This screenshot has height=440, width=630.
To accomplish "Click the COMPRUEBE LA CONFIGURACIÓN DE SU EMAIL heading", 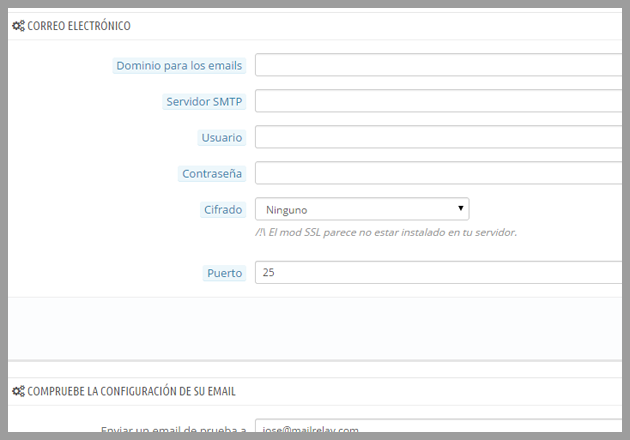I will [x=131, y=391].
